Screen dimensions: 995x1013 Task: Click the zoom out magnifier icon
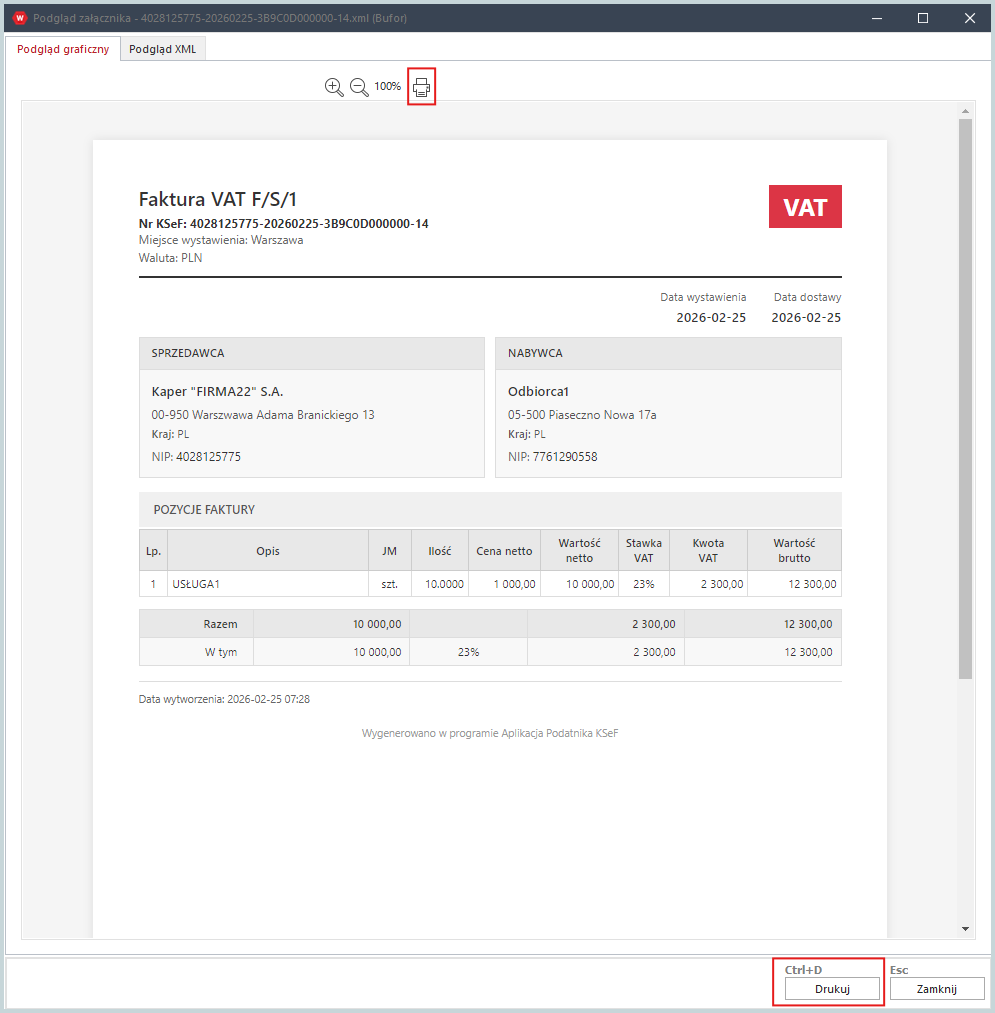359,87
